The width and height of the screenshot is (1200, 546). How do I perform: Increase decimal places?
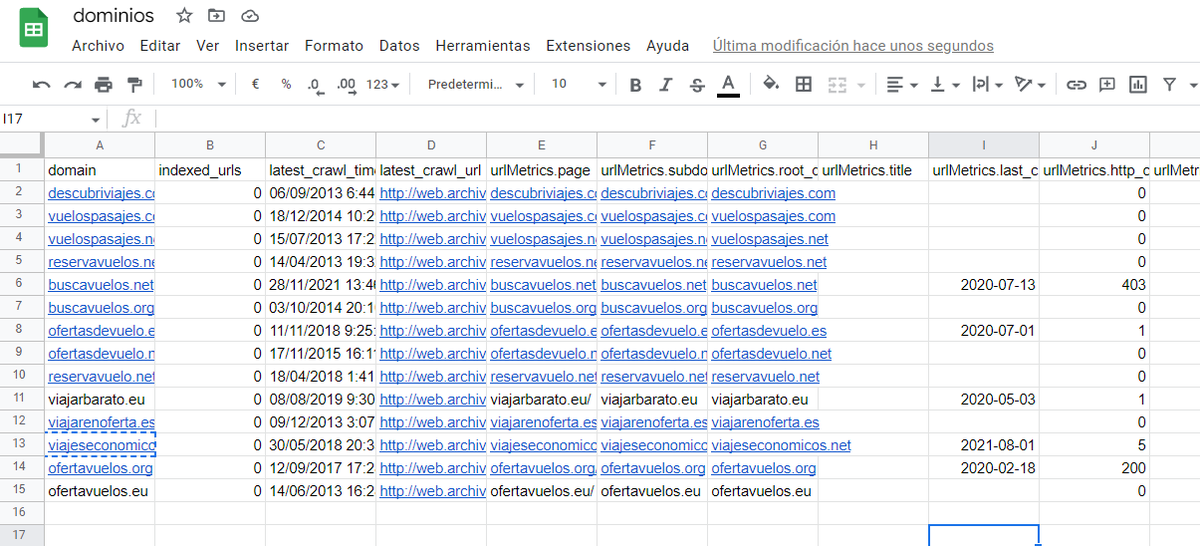346,85
